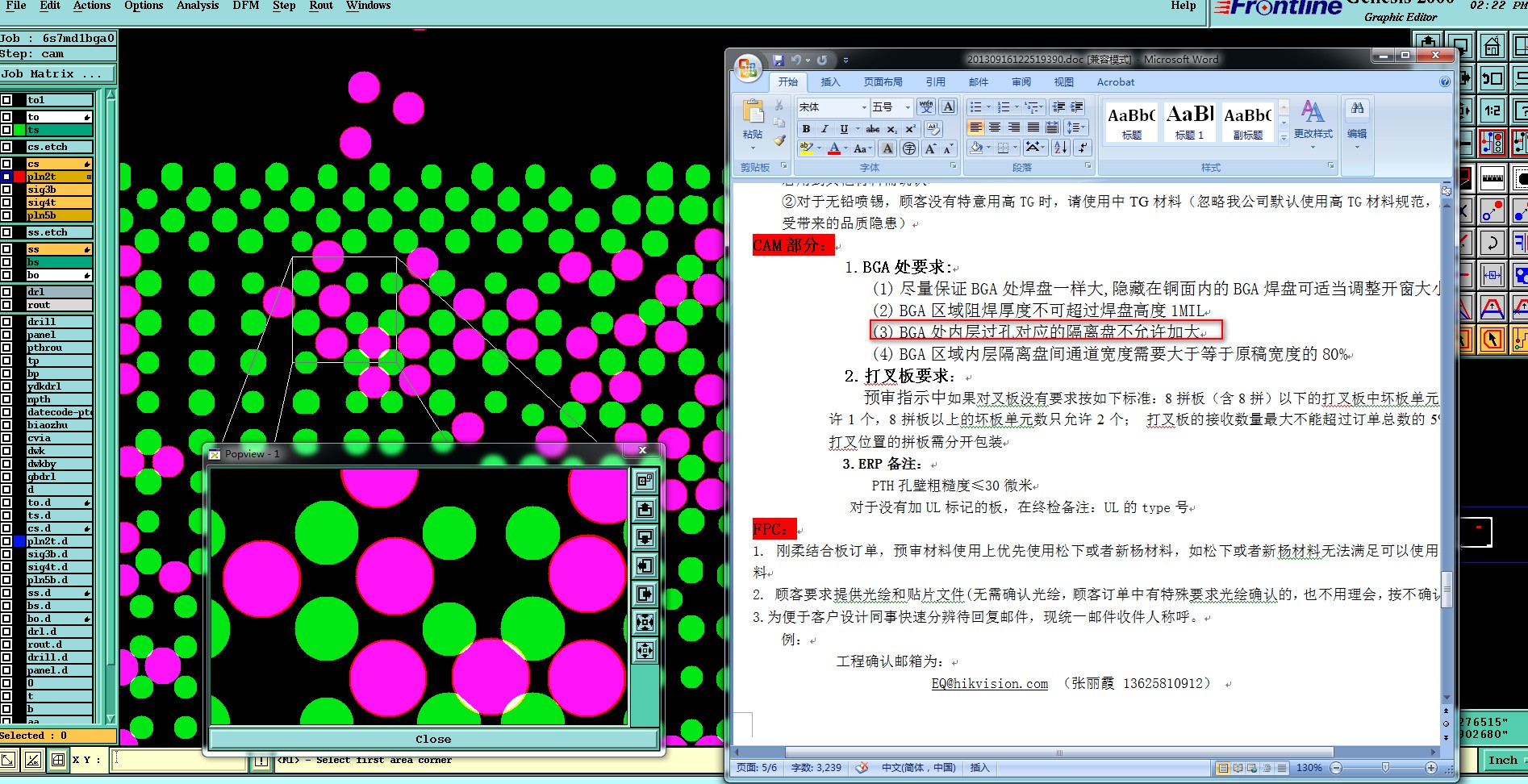The width and height of the screenshot is (1528, 784).
Task: Click the green color swatch of layer ts
Action: click(19, 130)
